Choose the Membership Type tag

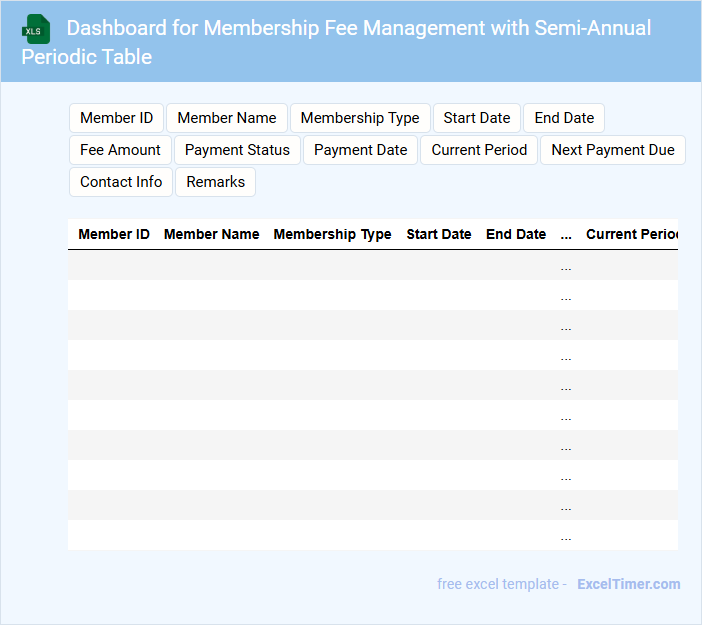360,118
